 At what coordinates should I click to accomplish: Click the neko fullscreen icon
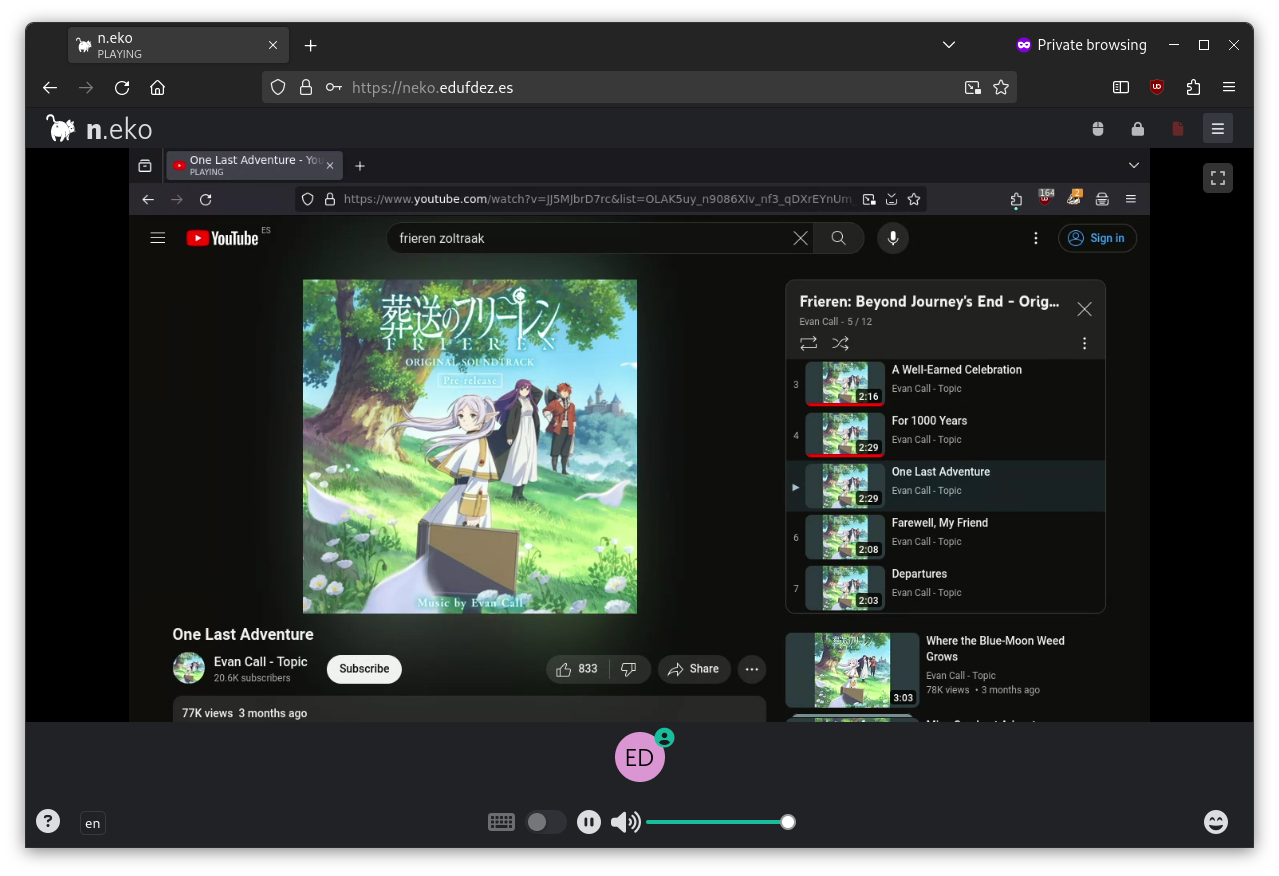(x=1217, y=178)
